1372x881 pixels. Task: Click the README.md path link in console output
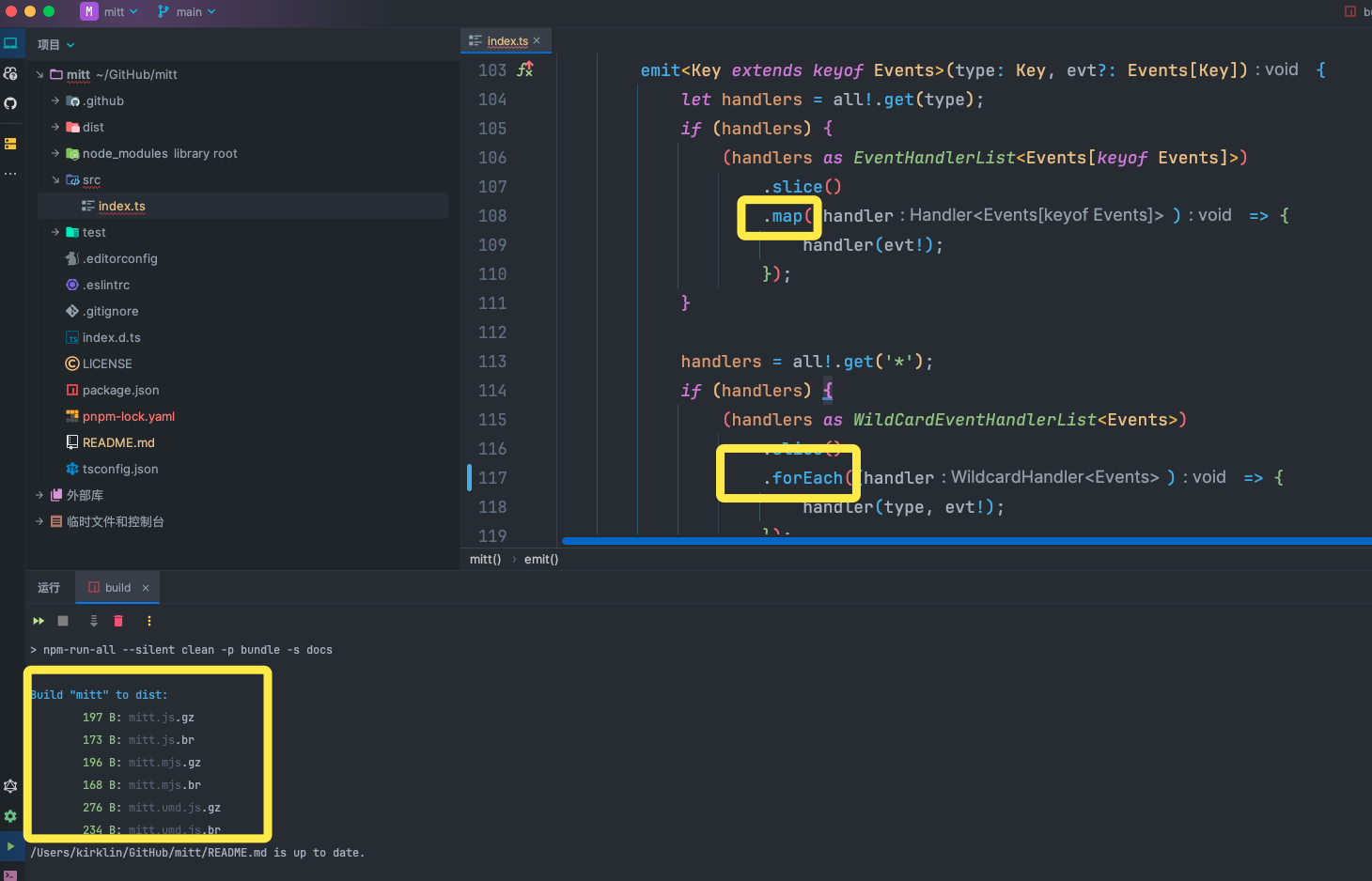[148, 853]
